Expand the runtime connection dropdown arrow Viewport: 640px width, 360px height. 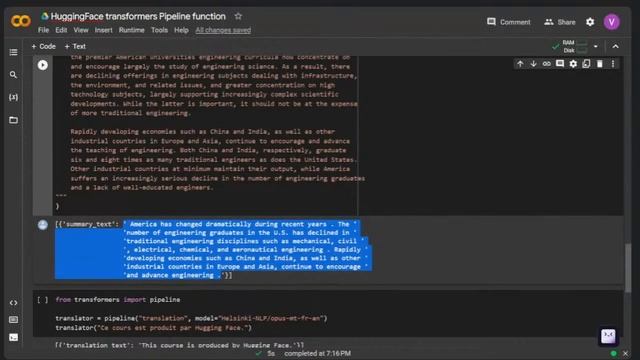(596, 47)
